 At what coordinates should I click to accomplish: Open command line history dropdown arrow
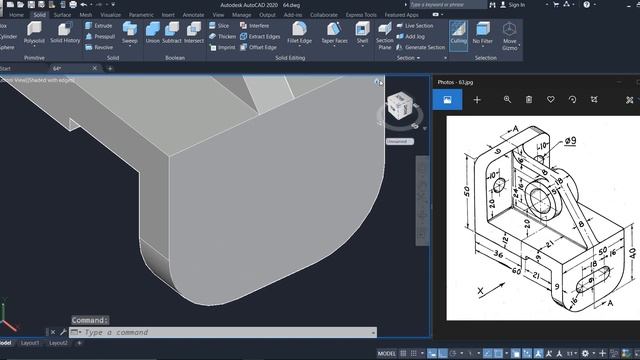pyautogui.click(x=373, y=333)
